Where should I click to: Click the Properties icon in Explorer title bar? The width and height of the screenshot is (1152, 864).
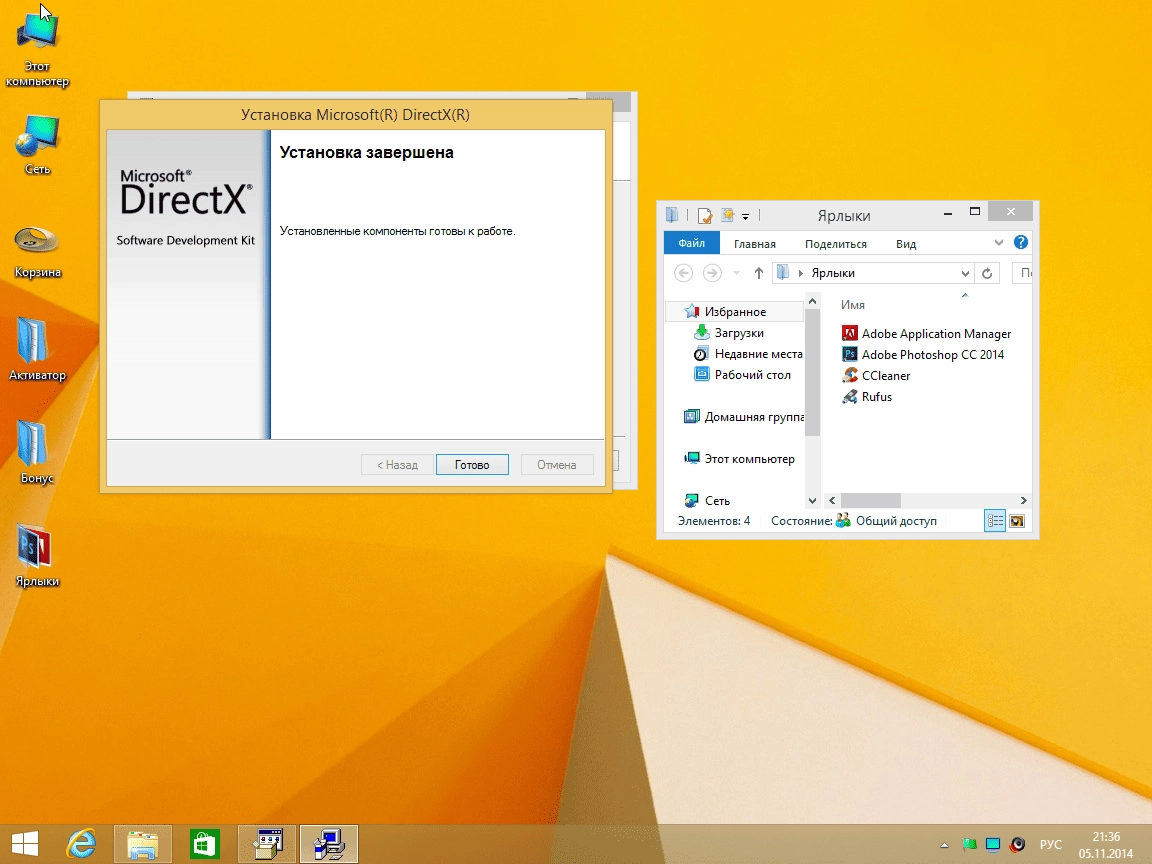point(705,215)
